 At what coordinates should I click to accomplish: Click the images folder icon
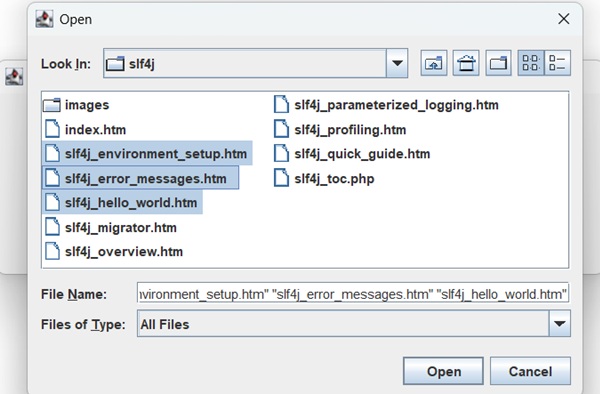click(x=52, y=105)
